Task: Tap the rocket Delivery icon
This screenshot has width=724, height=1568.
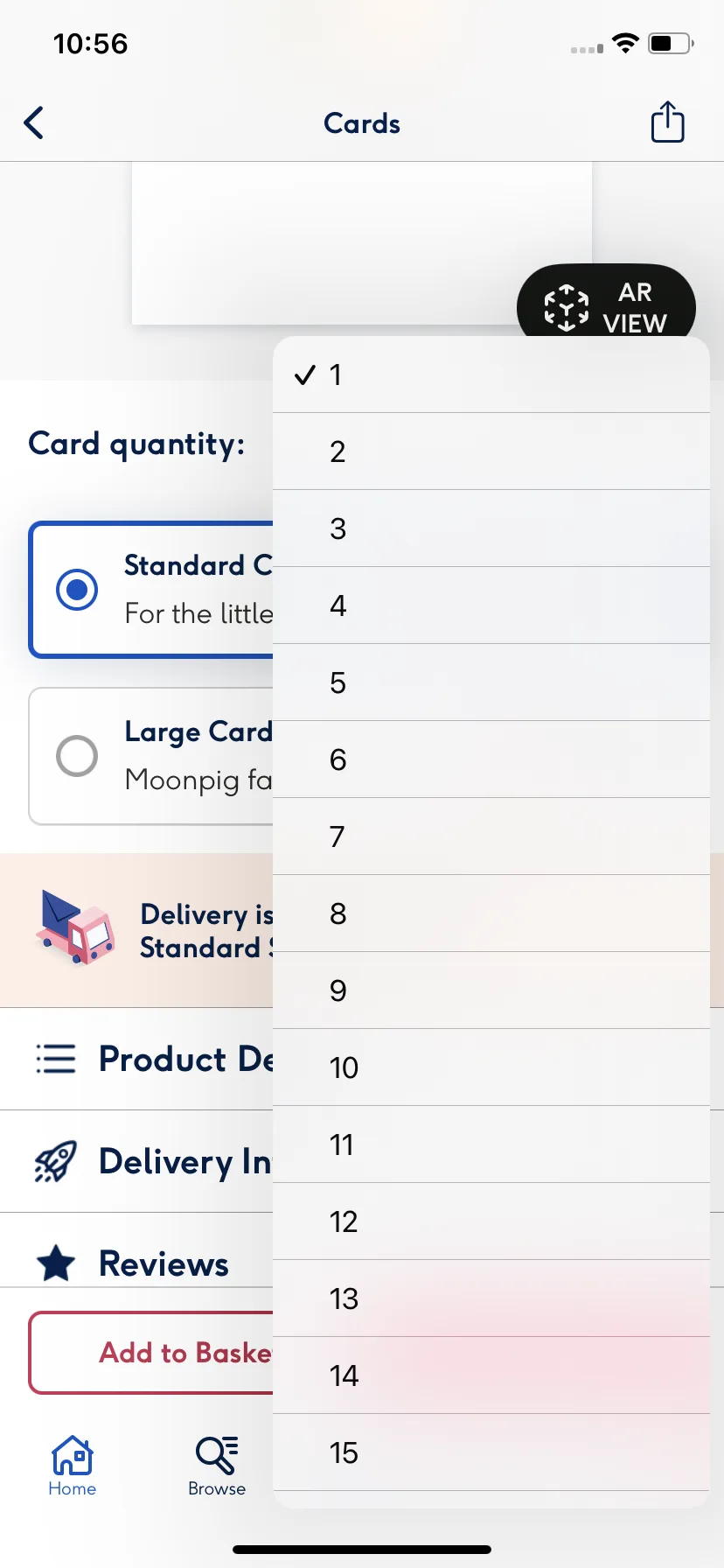Action: click(56, 1161)
